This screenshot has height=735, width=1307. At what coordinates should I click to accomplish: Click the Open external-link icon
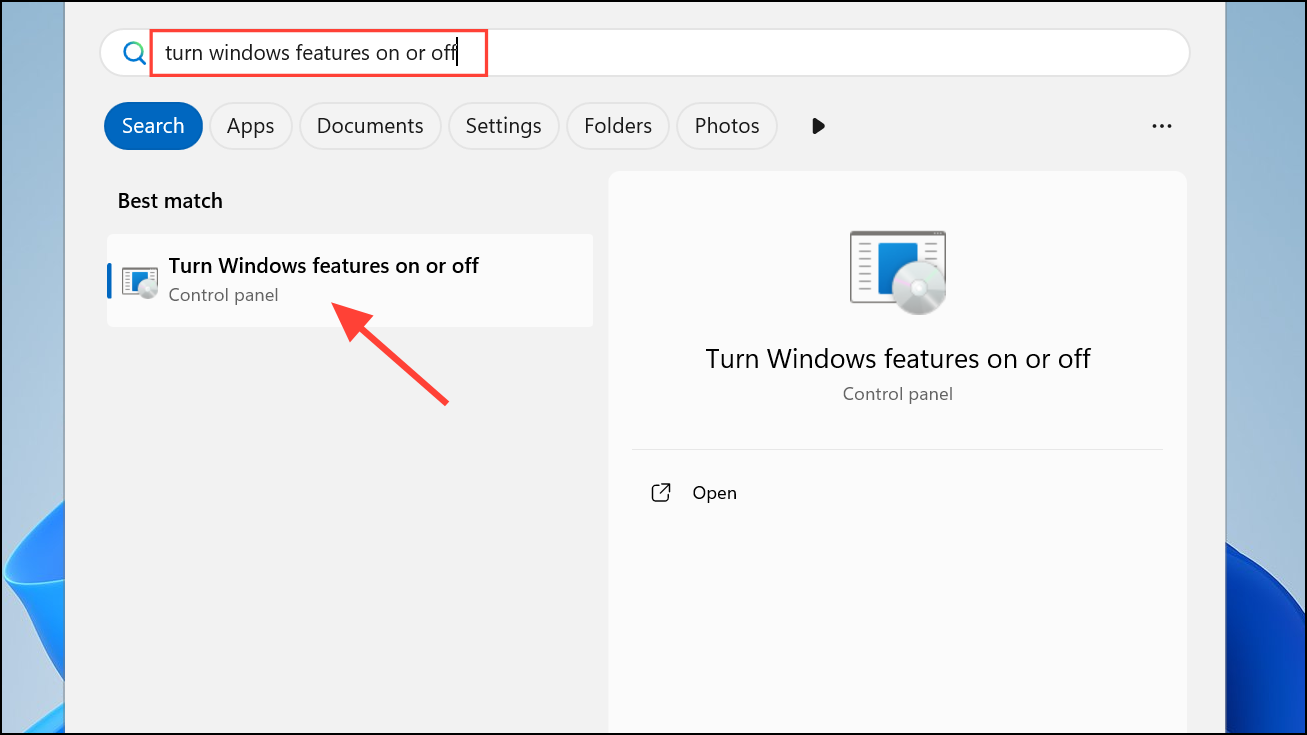661,493
